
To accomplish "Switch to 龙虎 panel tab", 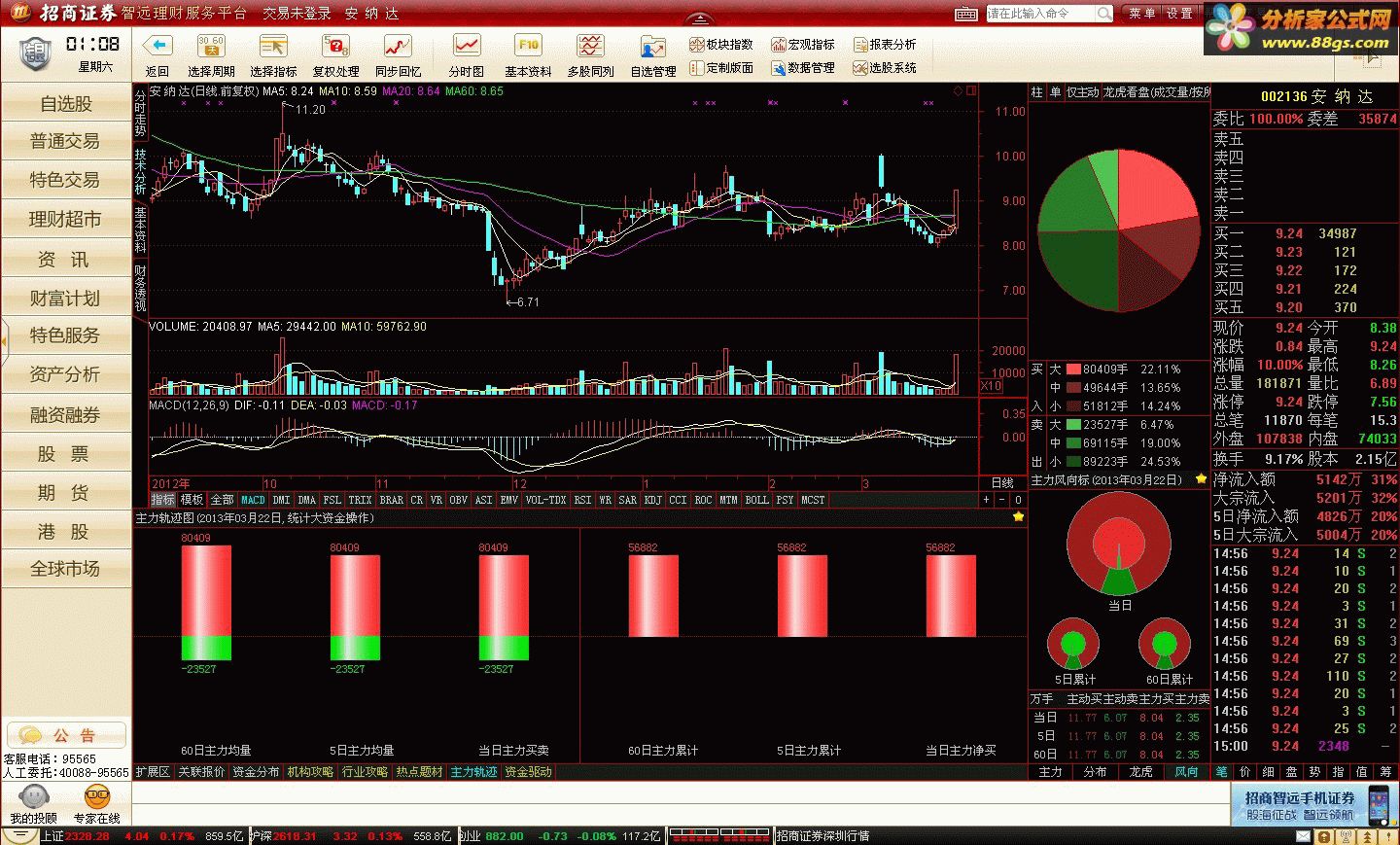I will click(x=1141, y=772).
